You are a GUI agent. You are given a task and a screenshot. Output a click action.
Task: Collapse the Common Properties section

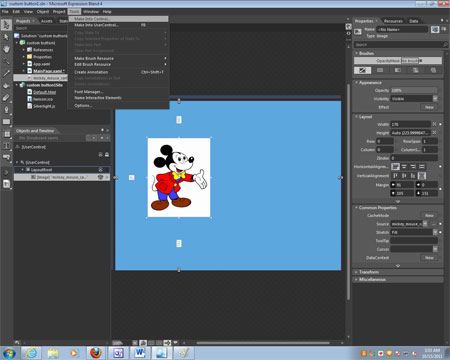356,207
